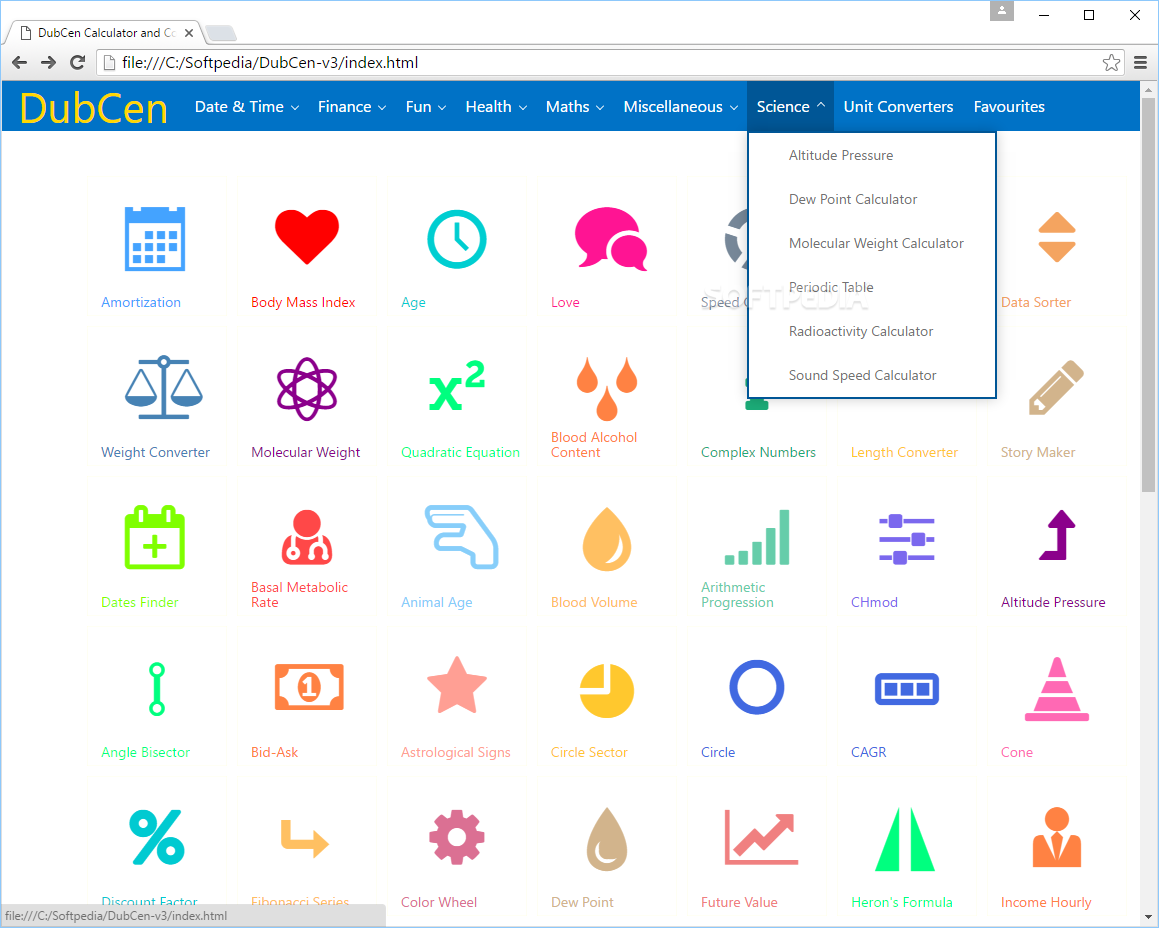The image size is (1159, 928).
Task: Click the Basal Metabolic Rate doctor icon
Action: pyautogui.click(x=307, y=538)
